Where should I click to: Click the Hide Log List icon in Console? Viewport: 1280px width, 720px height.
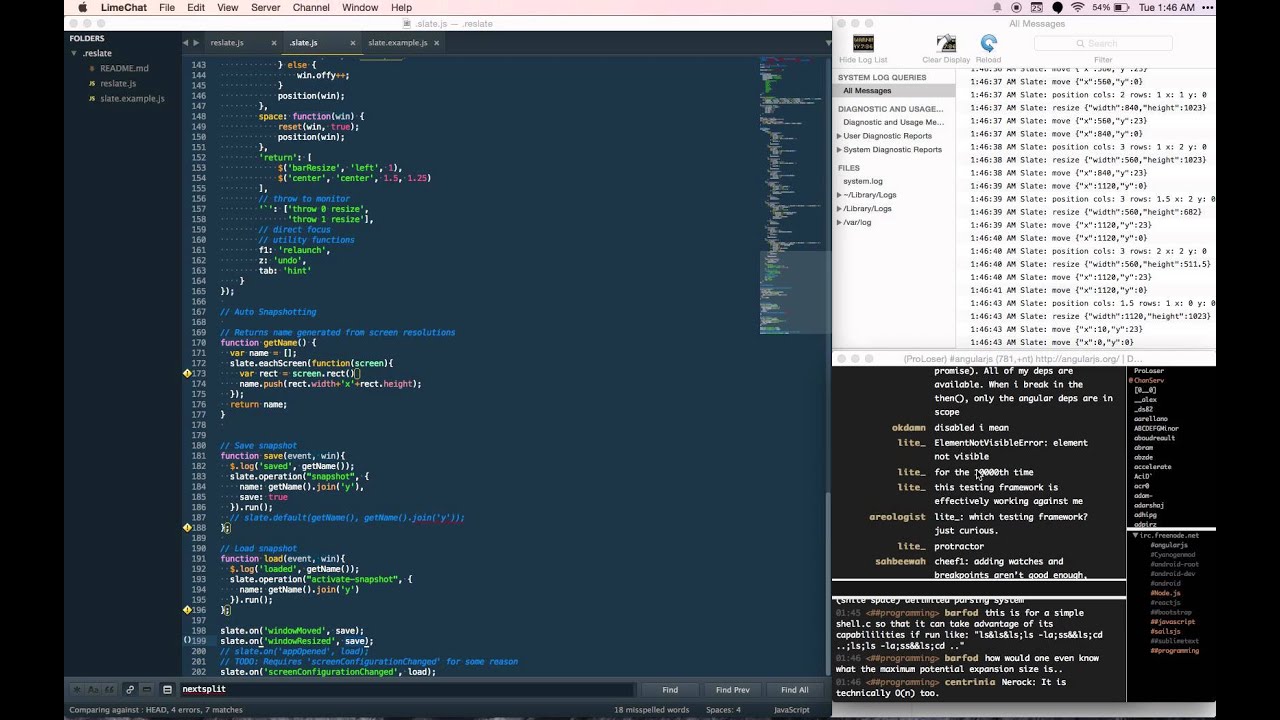(x=863, y=42)
